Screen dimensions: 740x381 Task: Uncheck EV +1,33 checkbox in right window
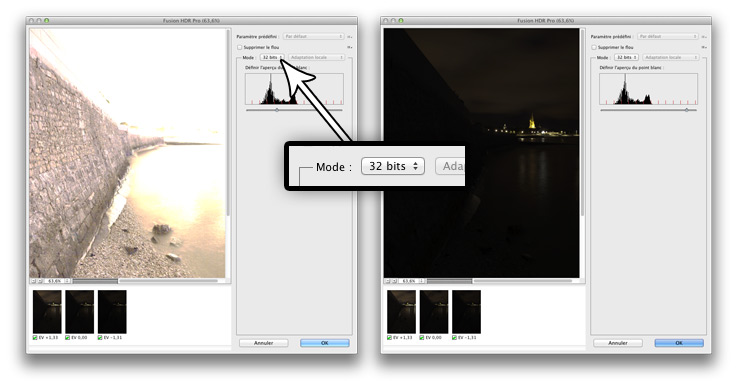coord(389,338)
